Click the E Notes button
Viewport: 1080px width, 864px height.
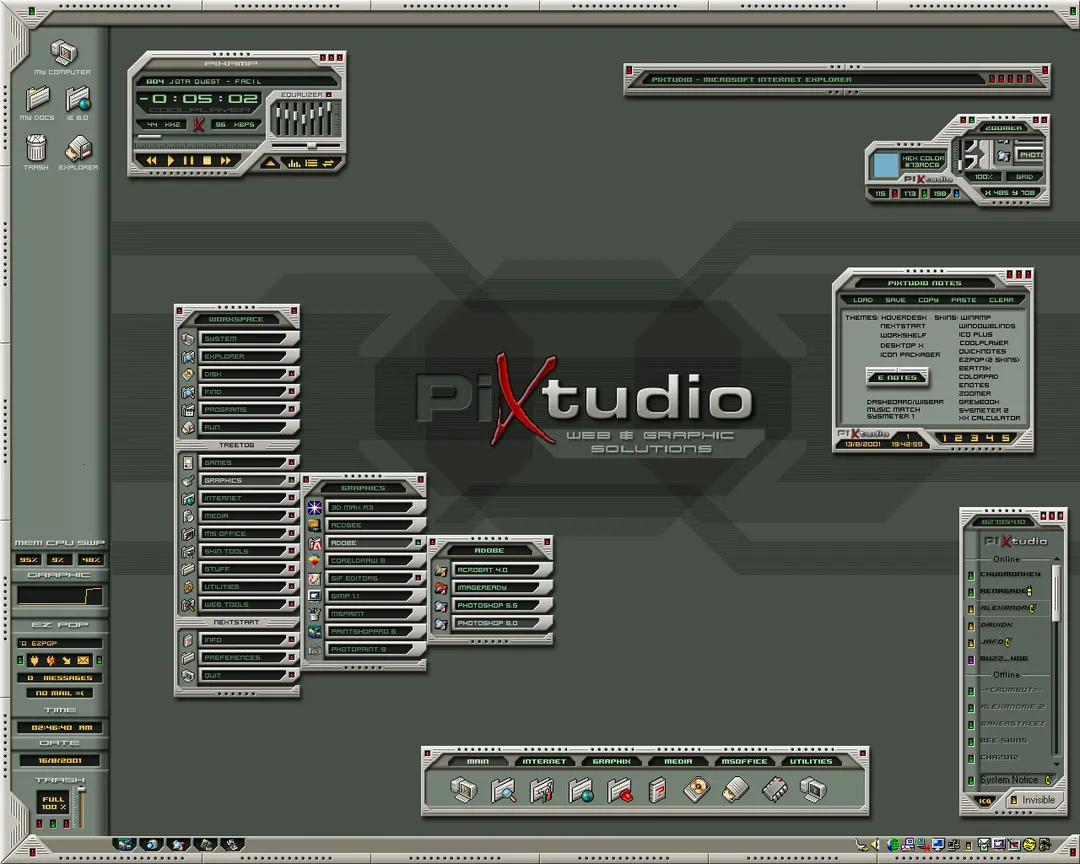[897, 378]
